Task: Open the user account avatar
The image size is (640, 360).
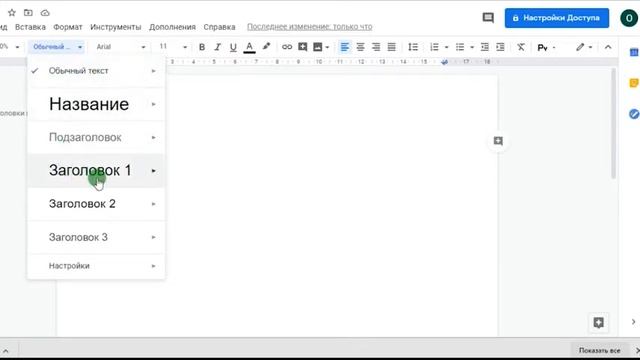Action: tap(629, 18)
